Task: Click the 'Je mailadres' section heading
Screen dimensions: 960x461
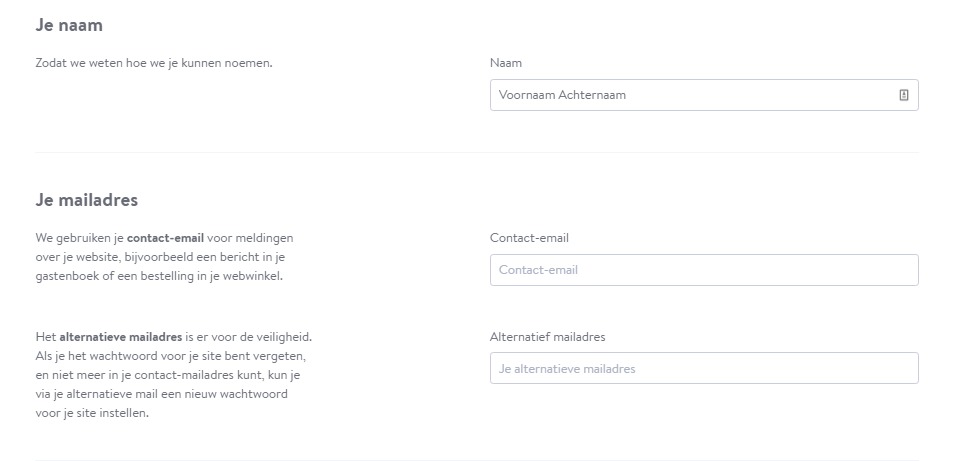Action: 86,200
